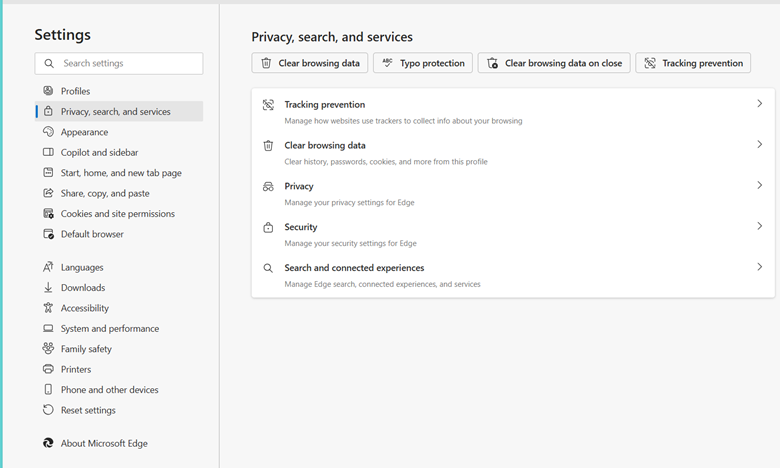This screenshot has height=468, width=780.
Task: Click the Printers icon in sidebar
Action: (x=48, y=369)
